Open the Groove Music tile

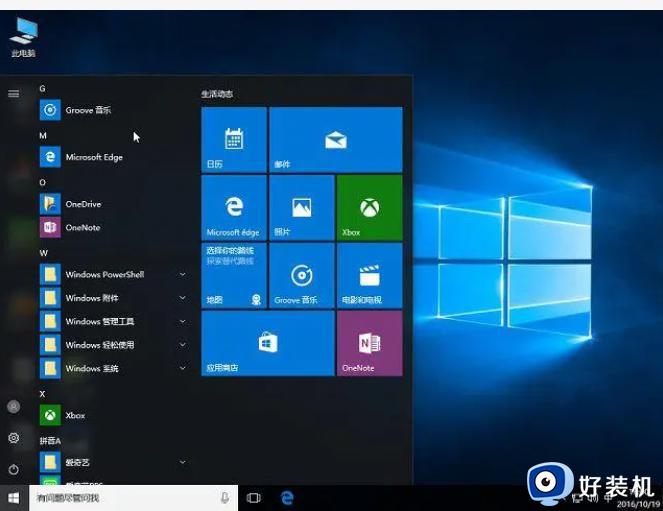coord(301,276)
